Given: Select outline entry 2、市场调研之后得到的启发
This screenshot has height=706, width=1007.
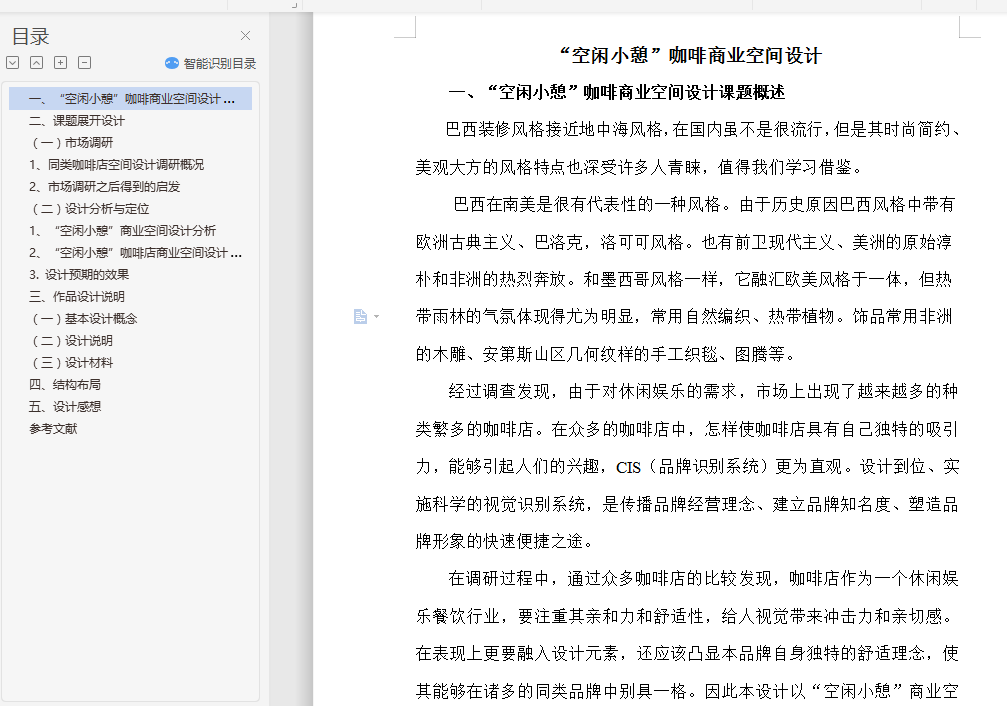Looking at the screenshot, I should coord(104,187).
